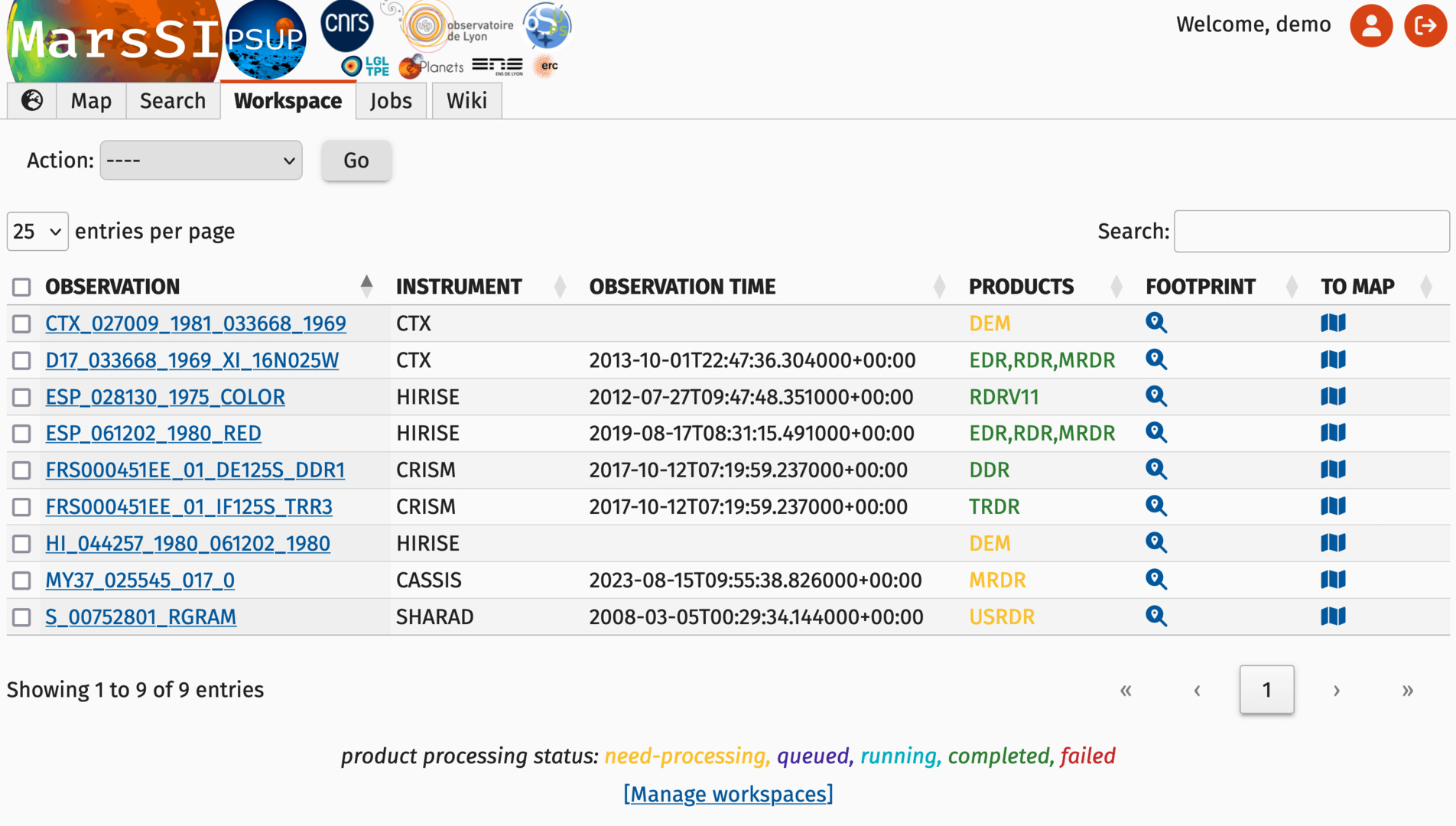View footprint of HI_044257_1980_061202_1980

tap(1155, 543)
